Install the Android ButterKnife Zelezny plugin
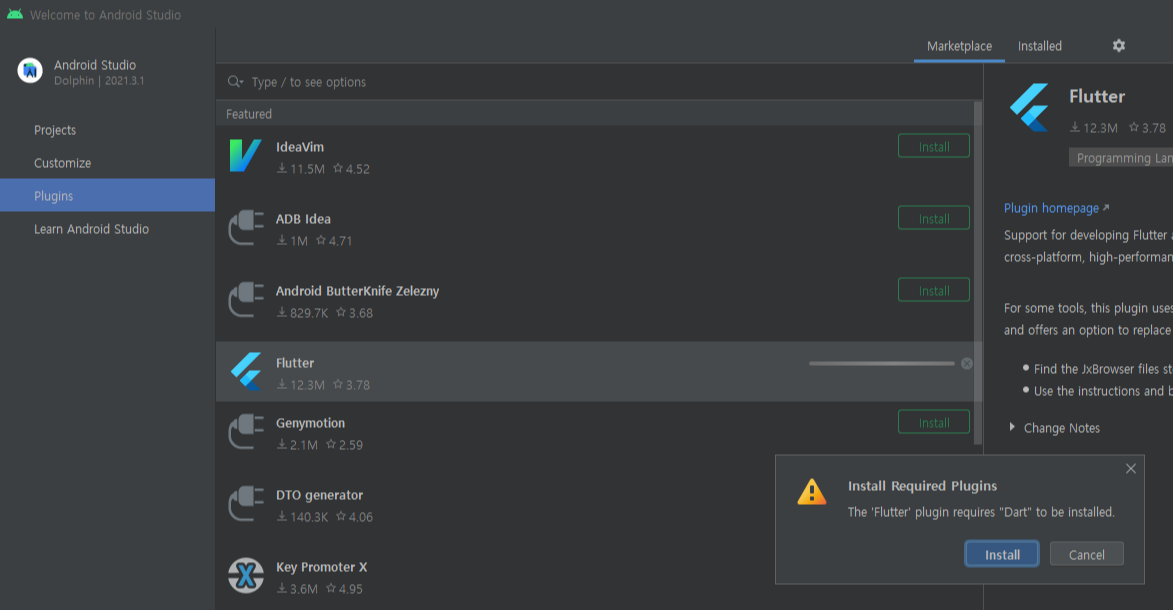Image resolution: width=1173 pixels, height=610 pixels. click(x=934, y=290)
